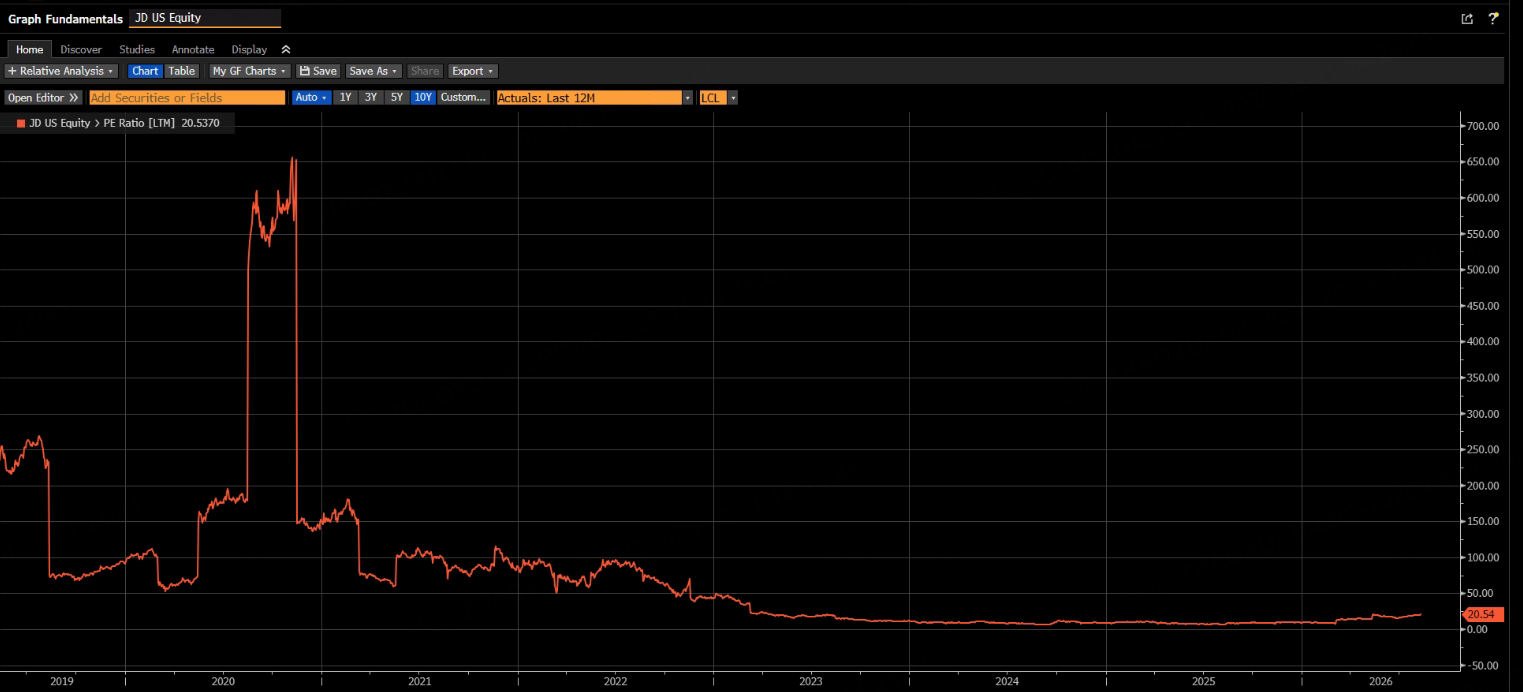Switch to the Home tab

click(30, 49)
